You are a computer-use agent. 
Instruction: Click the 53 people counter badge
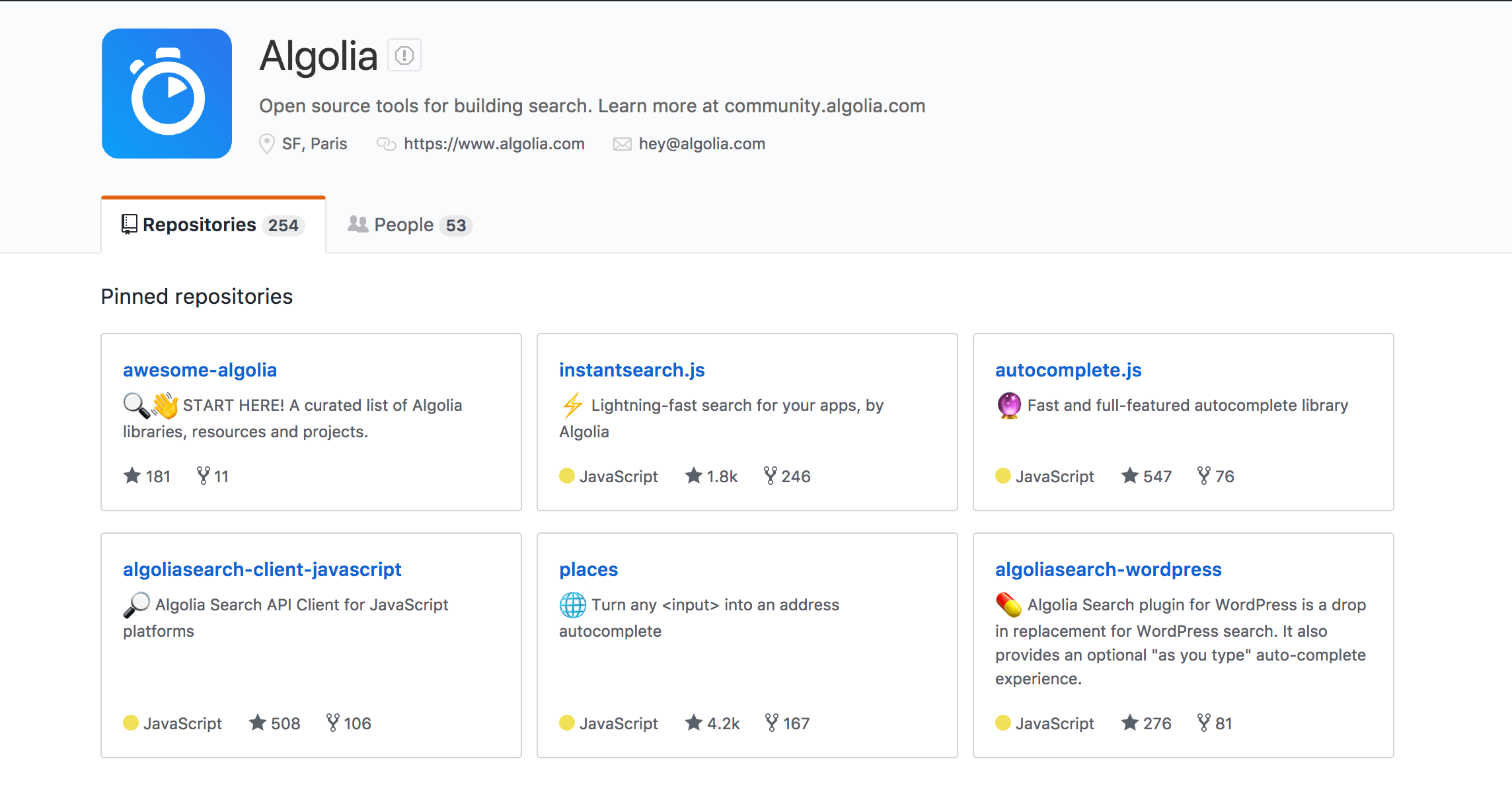(455, 225)
